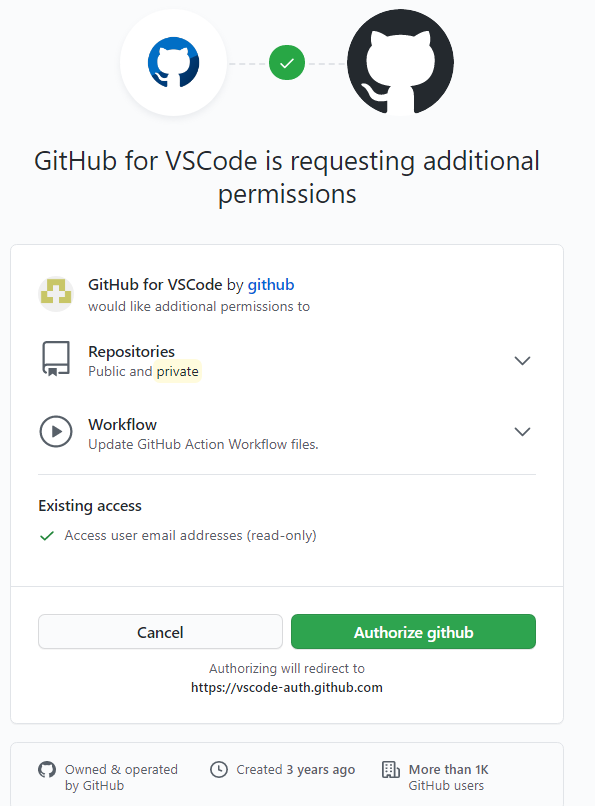
Task: Click the Repositories permission heading
Action: click(x=132, y=352)
